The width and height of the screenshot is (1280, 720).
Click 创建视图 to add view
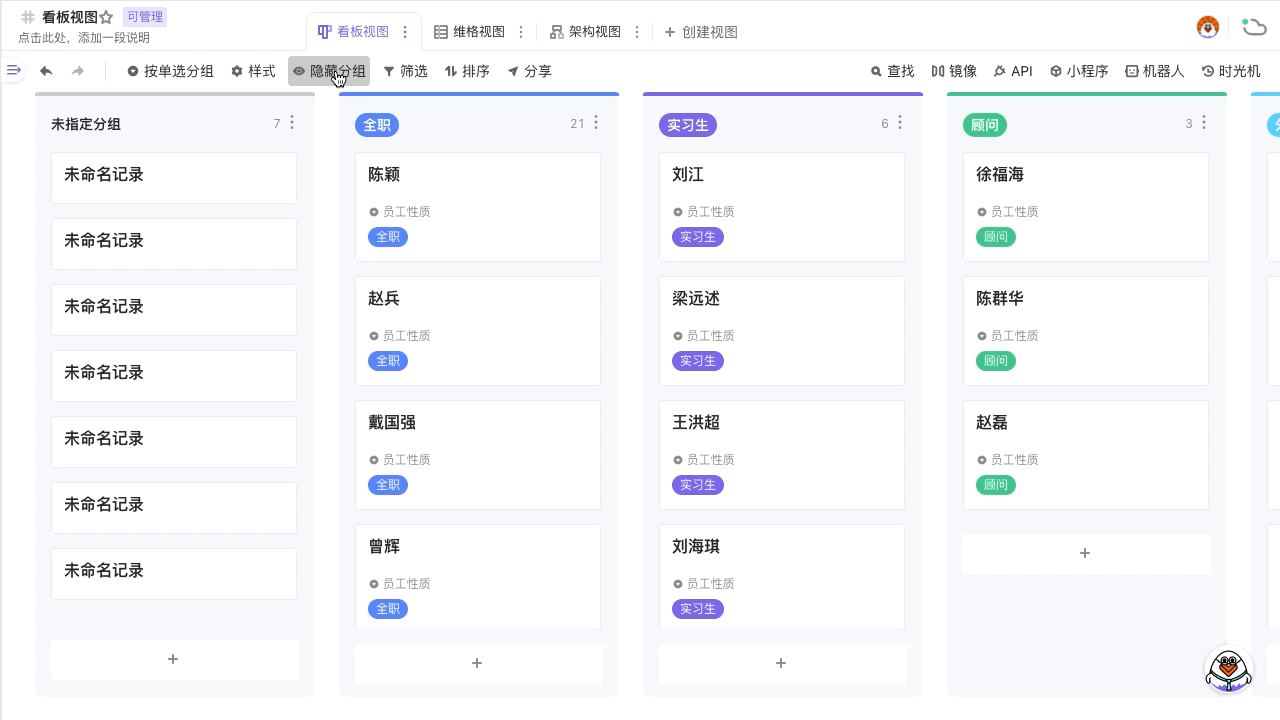(701, 32)
